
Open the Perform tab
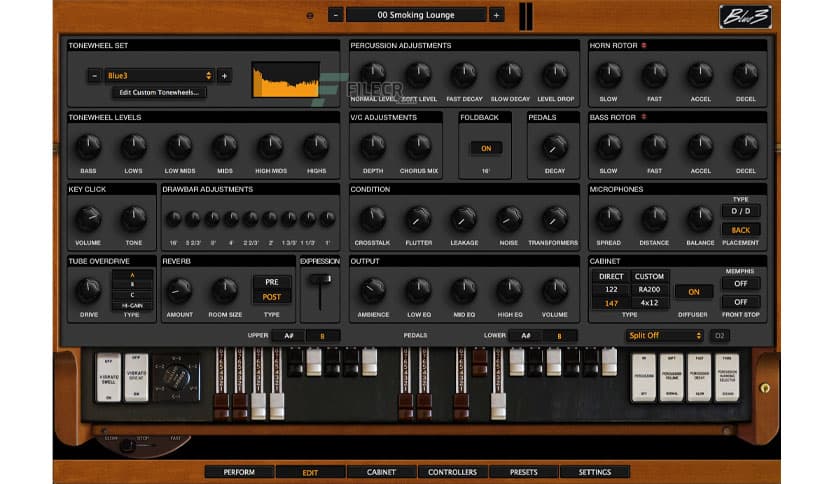239,472
